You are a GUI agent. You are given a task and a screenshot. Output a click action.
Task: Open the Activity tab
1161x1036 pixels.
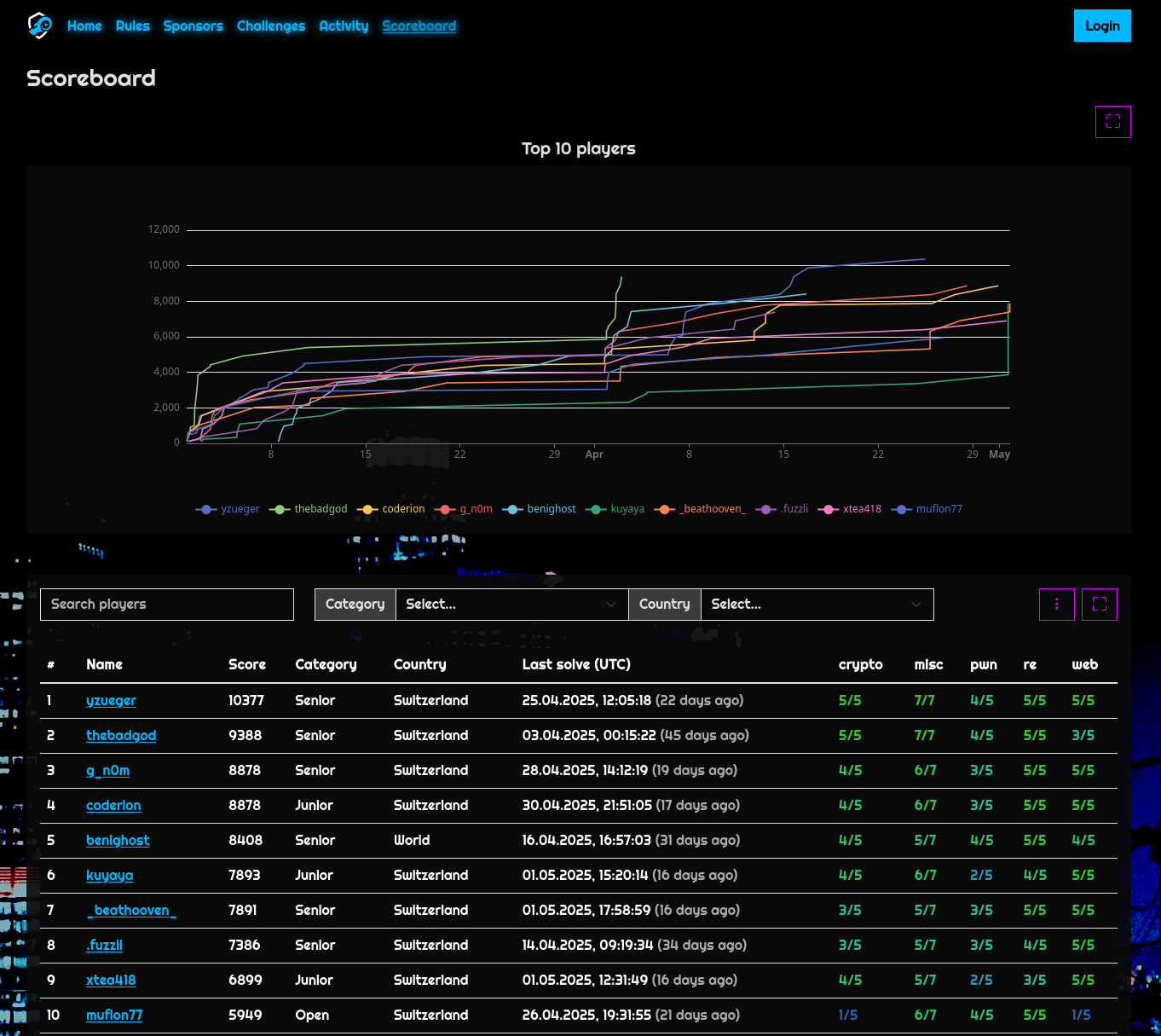pyautogui.click(x=344, y=26)
